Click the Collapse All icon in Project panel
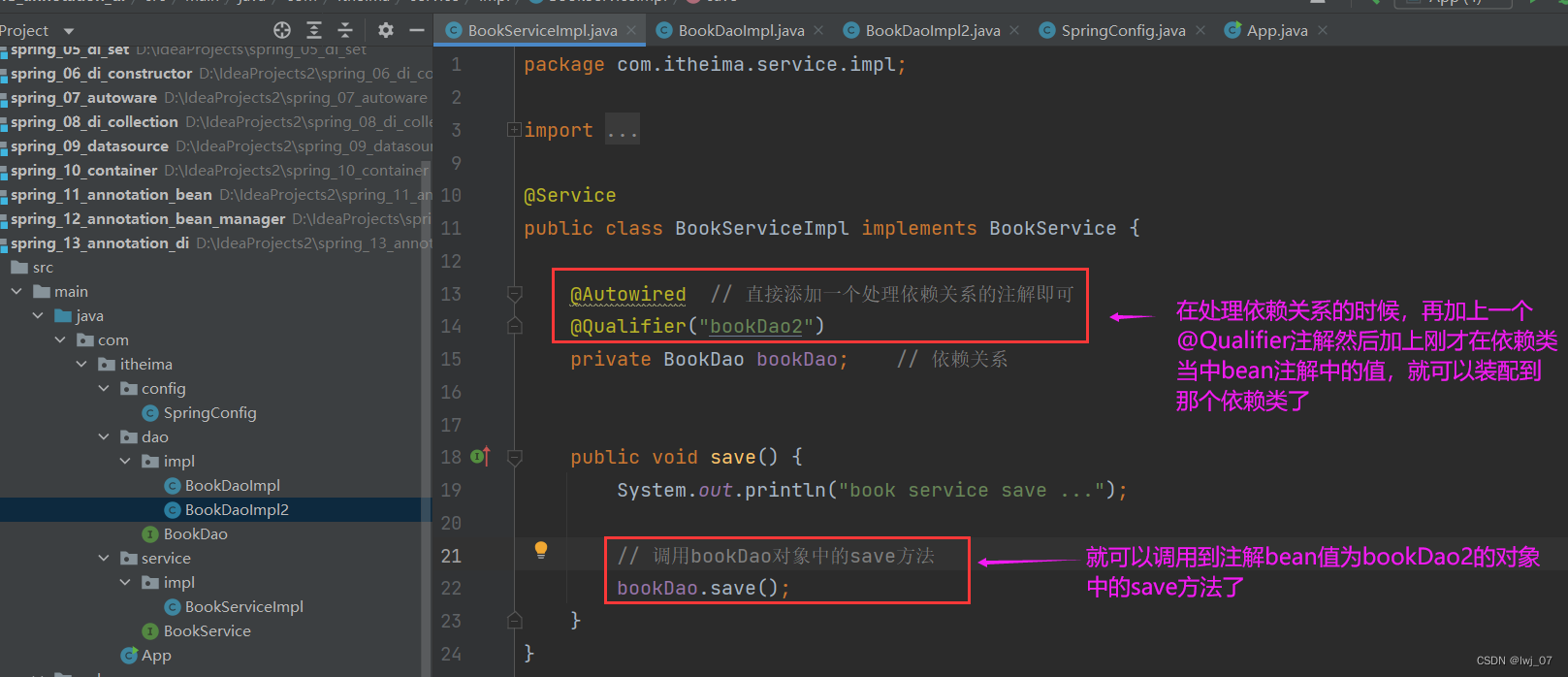The height and width of the screenshot is (677, 1568). click(x=344, y=30)
